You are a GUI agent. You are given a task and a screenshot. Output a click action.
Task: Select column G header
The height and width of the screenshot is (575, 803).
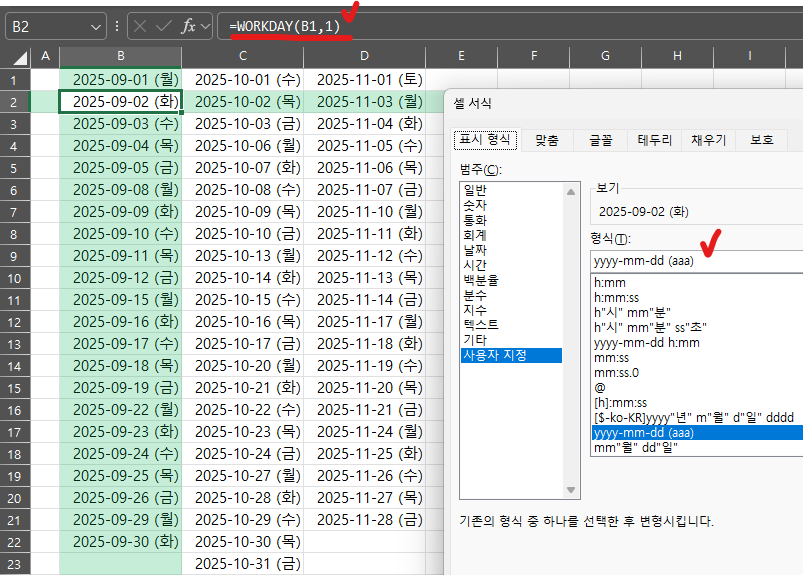tap(605, 56)
